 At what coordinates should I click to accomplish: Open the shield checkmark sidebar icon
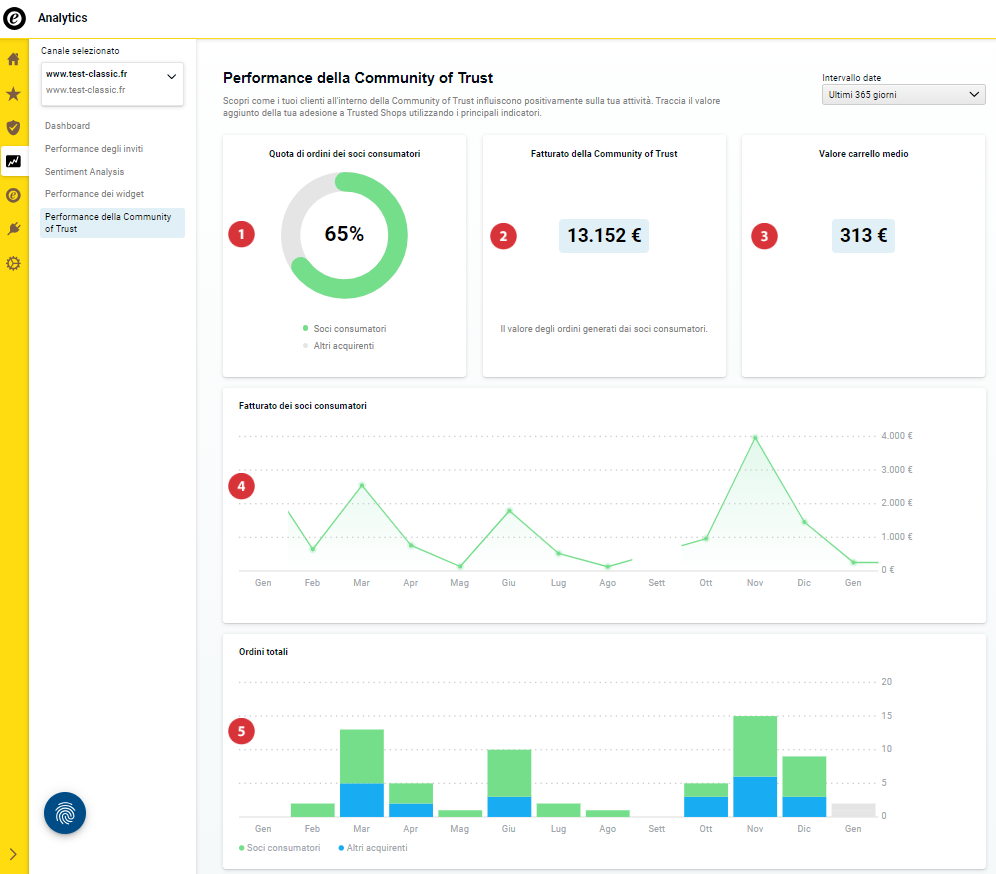coord(13,128)
